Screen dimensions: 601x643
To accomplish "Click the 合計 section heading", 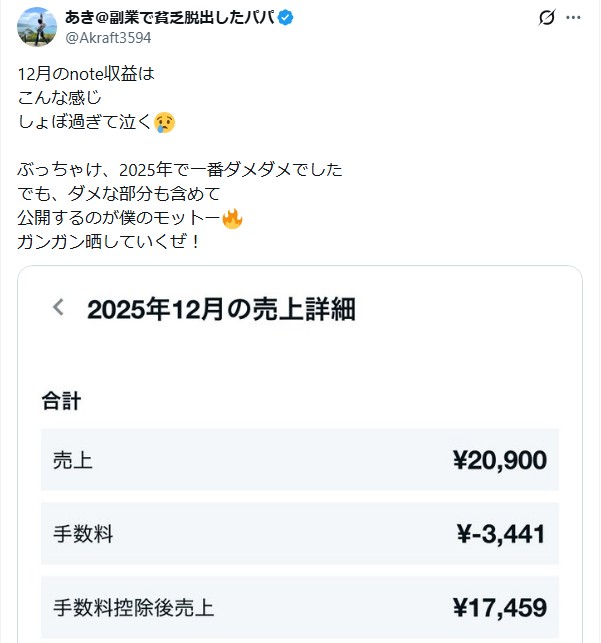I will click(x=61, y=401).
